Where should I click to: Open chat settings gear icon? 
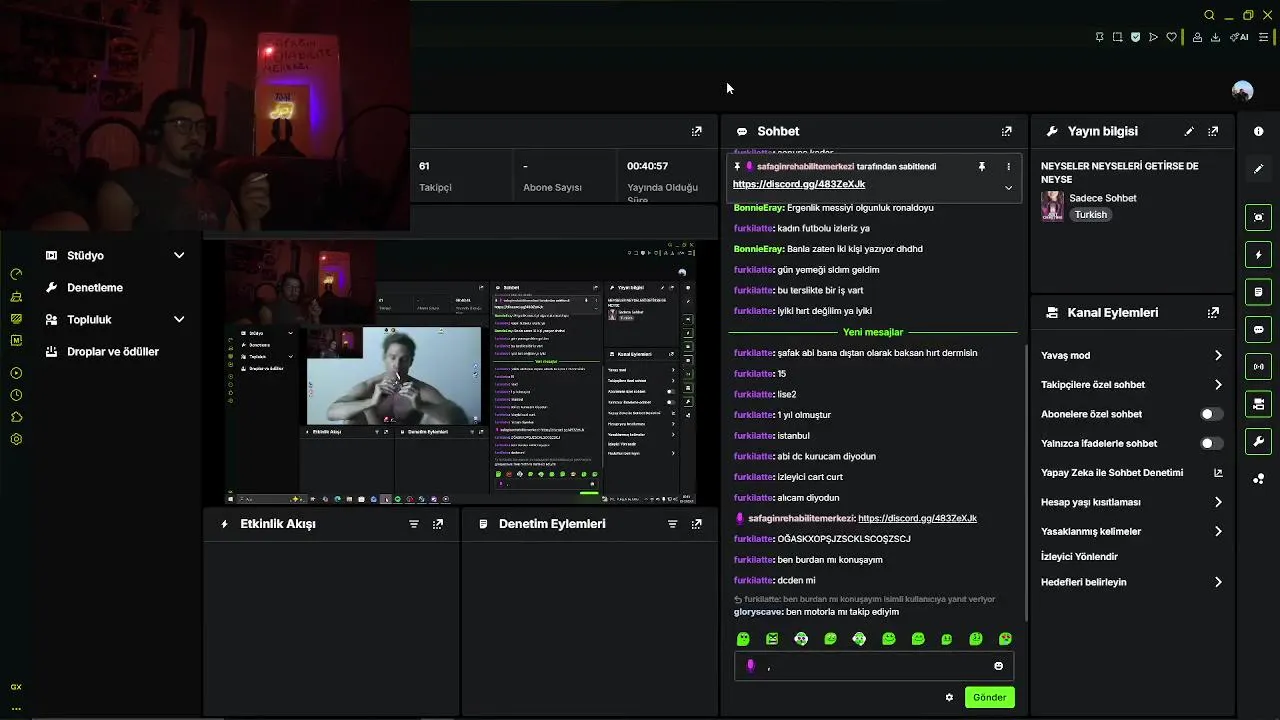click(949, 697)
